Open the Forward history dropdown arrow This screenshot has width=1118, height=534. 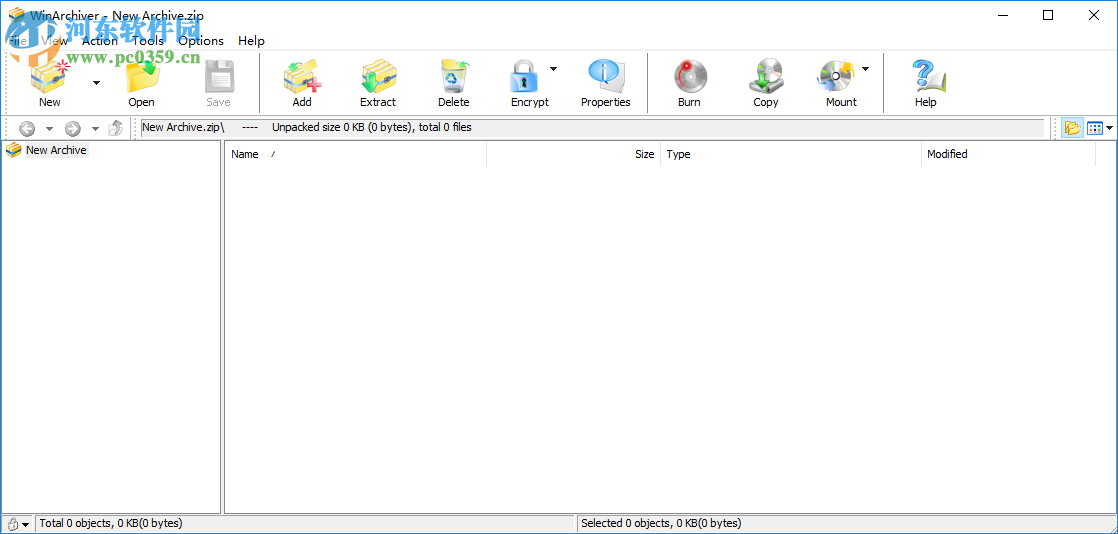(95, 129)
